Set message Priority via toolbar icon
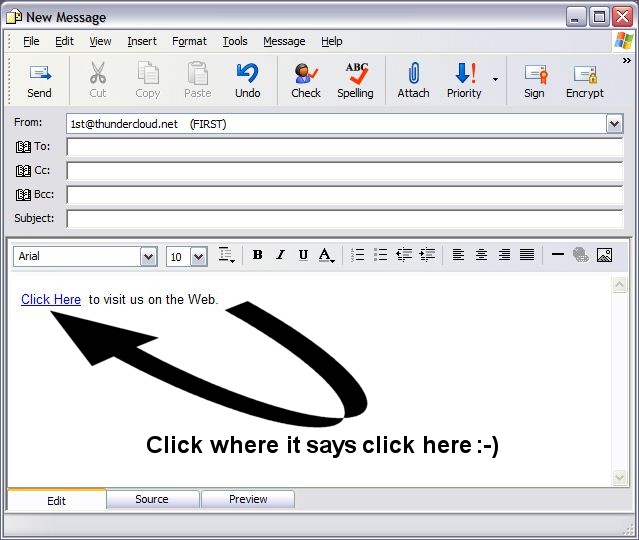Image resolution: width=639 pixels, height=540 pixels. click(x=464, y=81)
